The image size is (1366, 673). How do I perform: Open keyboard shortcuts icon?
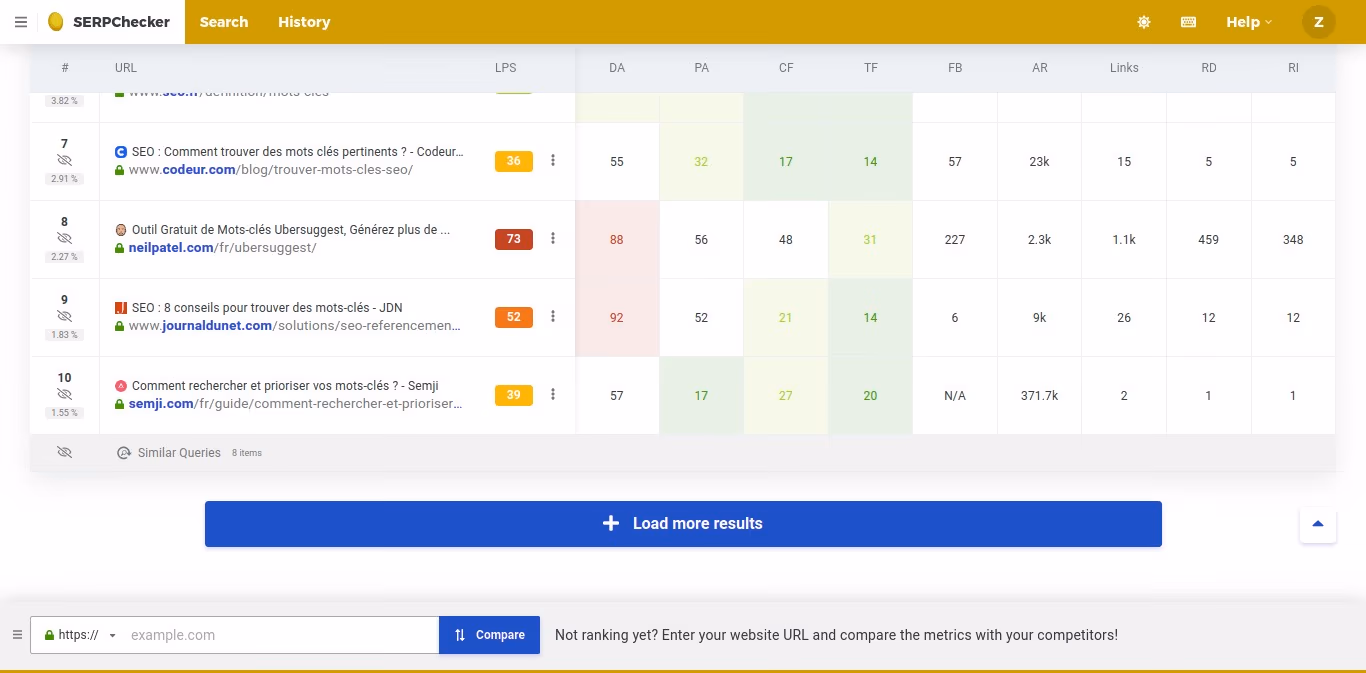click(x=1189, y=22)
